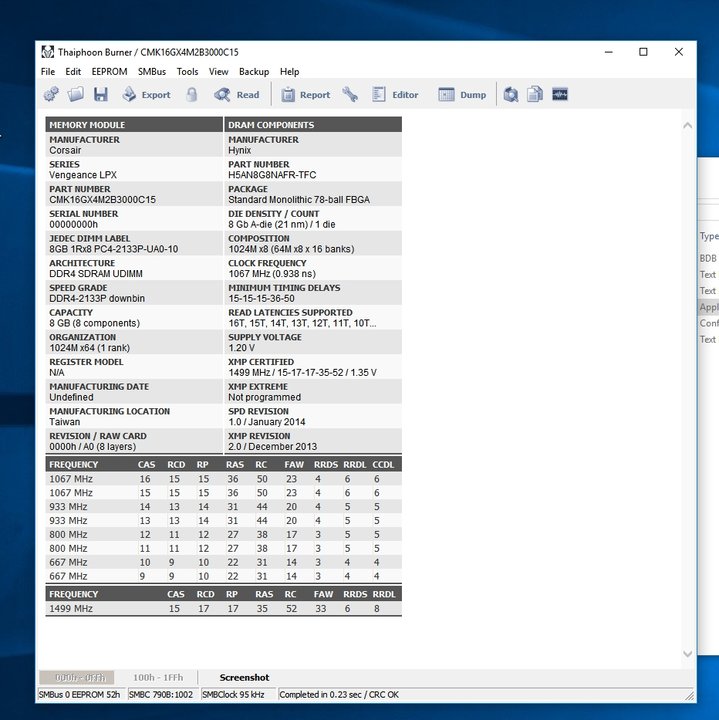Click the window resize grip in status bar
The height and width of the screenshot is (720, 719).
point(690,695)
